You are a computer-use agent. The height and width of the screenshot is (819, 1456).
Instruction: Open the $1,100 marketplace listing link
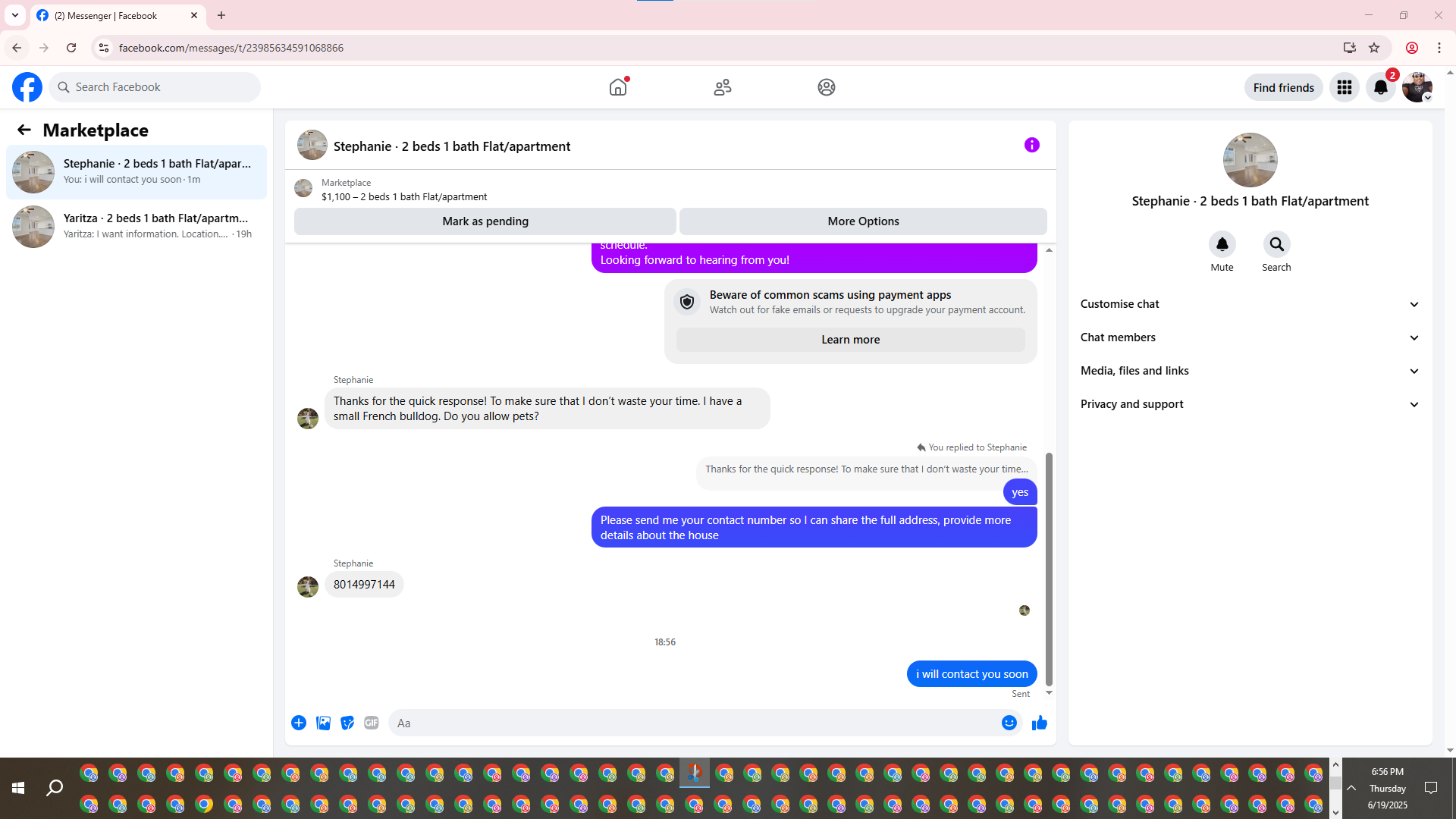tap(404, 196)
